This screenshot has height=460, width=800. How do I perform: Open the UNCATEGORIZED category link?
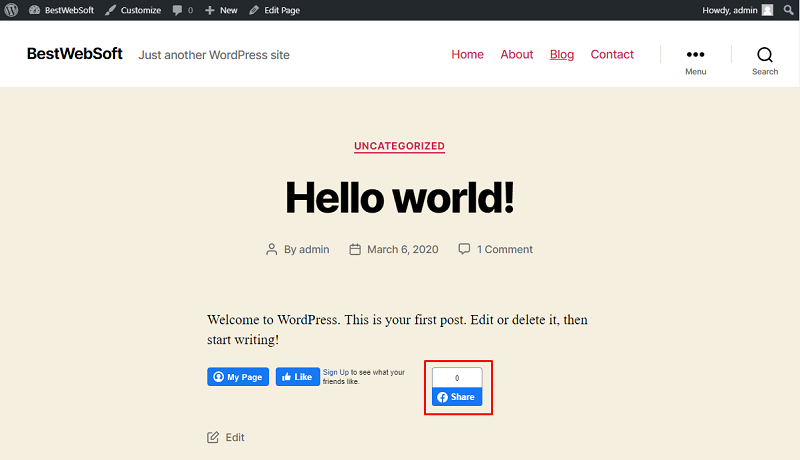pyautogui.click(x=399, y=146)
